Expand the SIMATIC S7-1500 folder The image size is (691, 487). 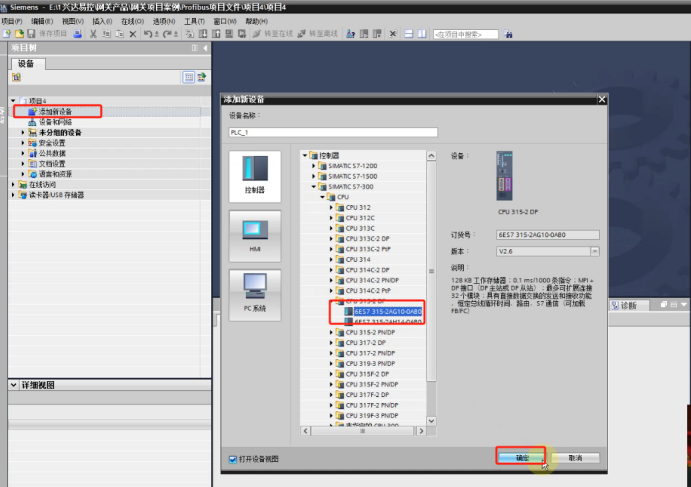click(x=314, y=176)
